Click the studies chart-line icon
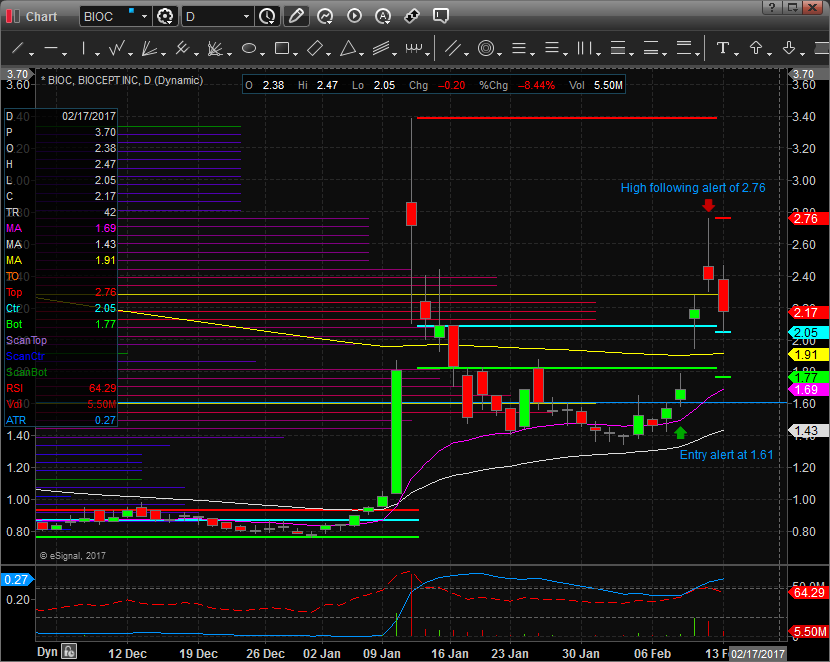The width and height of the screenshot is (830, 662). (325, 16)
